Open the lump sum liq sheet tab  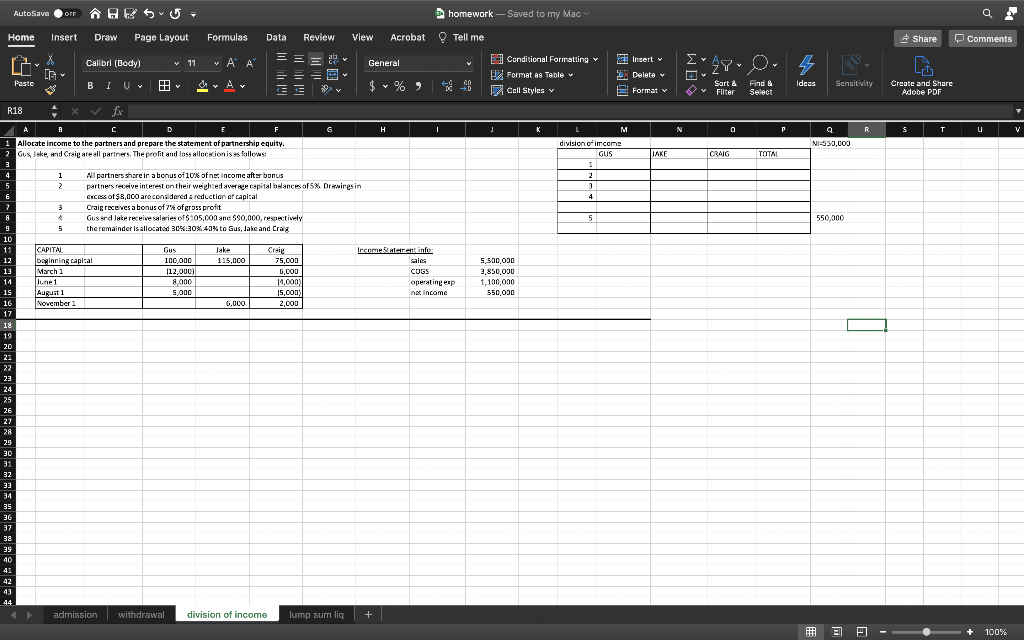tap(316, 615)
